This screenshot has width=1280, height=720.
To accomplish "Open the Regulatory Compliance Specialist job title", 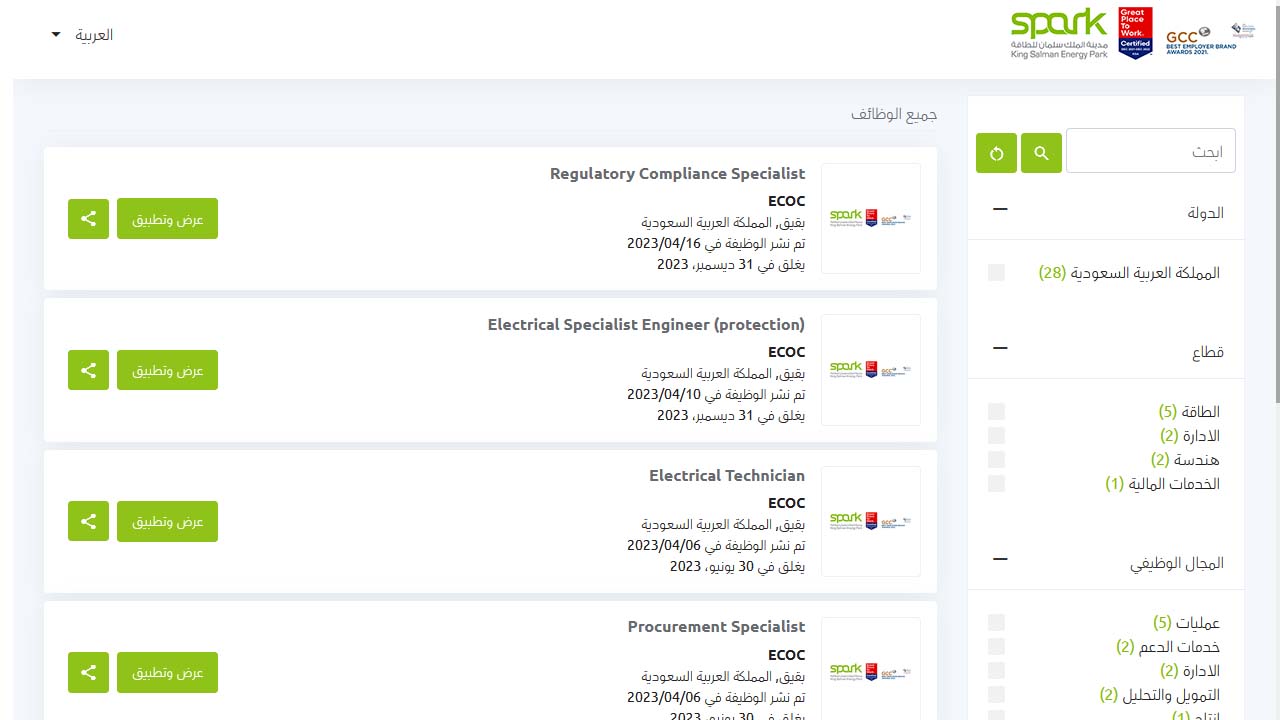I will click(x=677, y=174).
